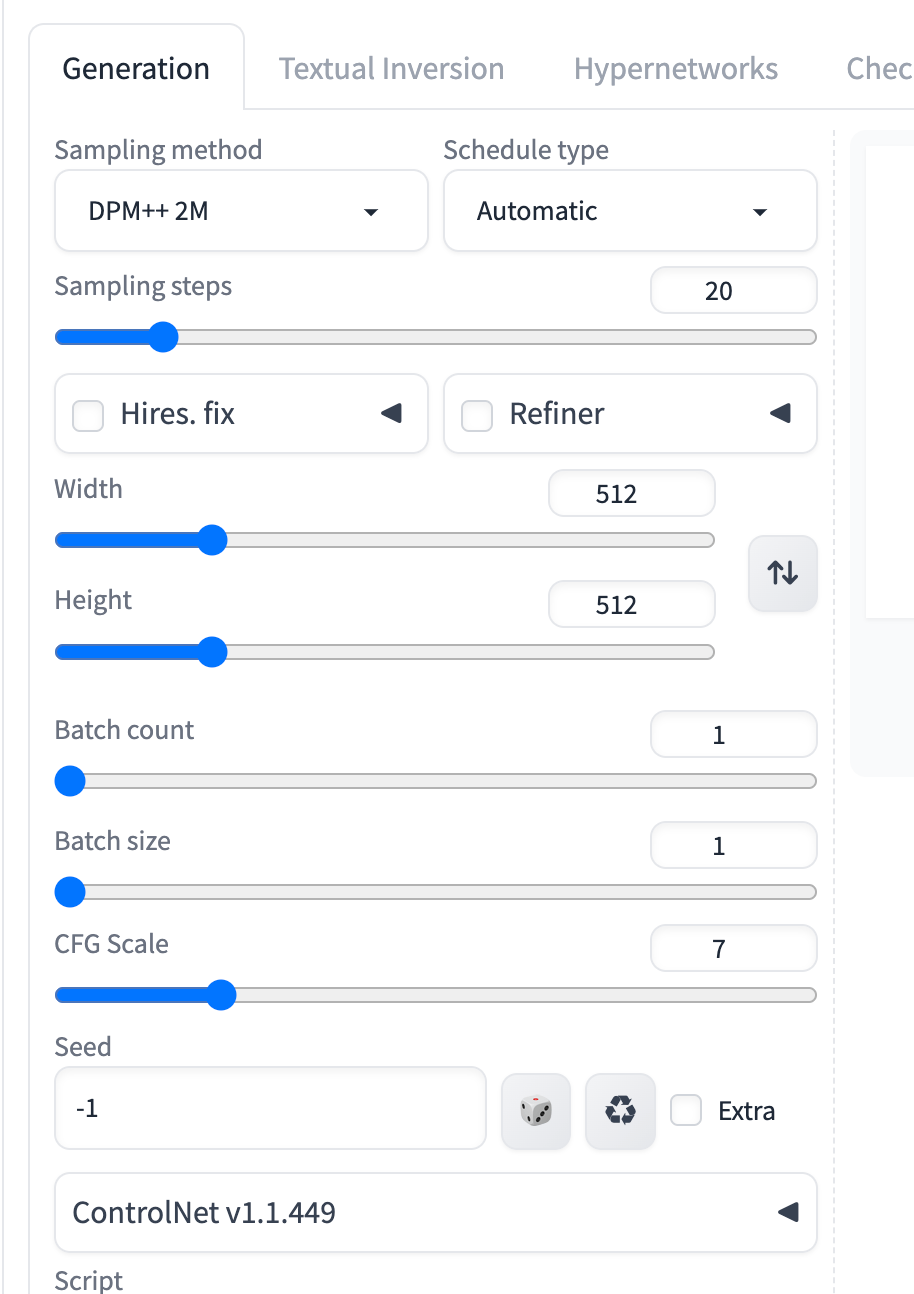The height and width of the screenshot is (1294, 914).
Task: Enable the Hires. fix checkbox
Action: tap(88, 415)
